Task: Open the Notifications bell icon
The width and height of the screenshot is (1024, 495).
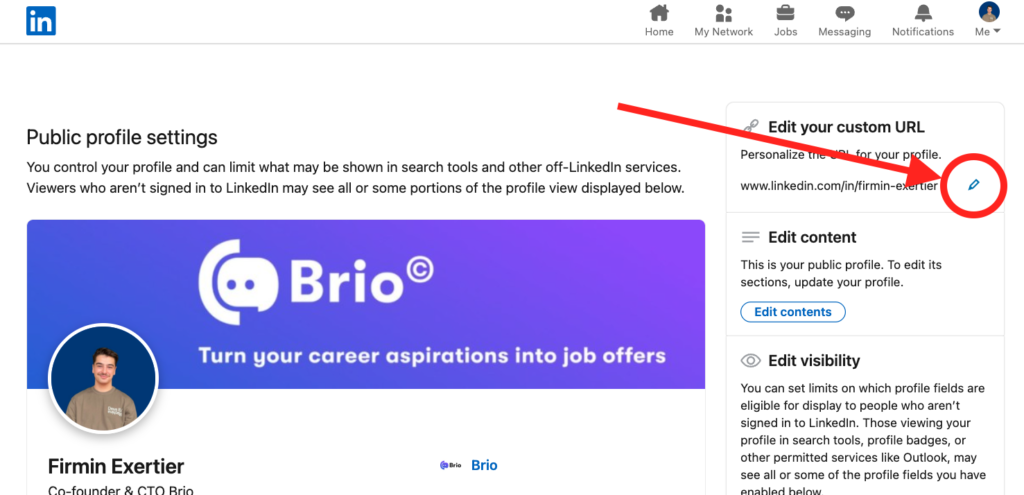Action: click(x=922, y=14)
